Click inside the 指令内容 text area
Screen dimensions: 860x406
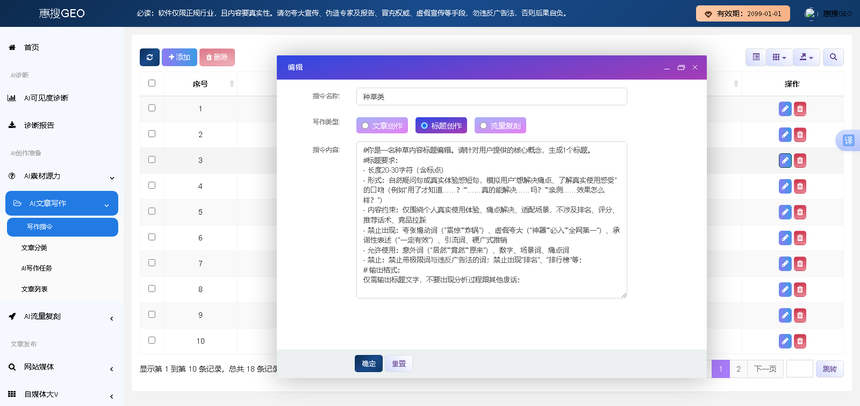pos(491,219)
